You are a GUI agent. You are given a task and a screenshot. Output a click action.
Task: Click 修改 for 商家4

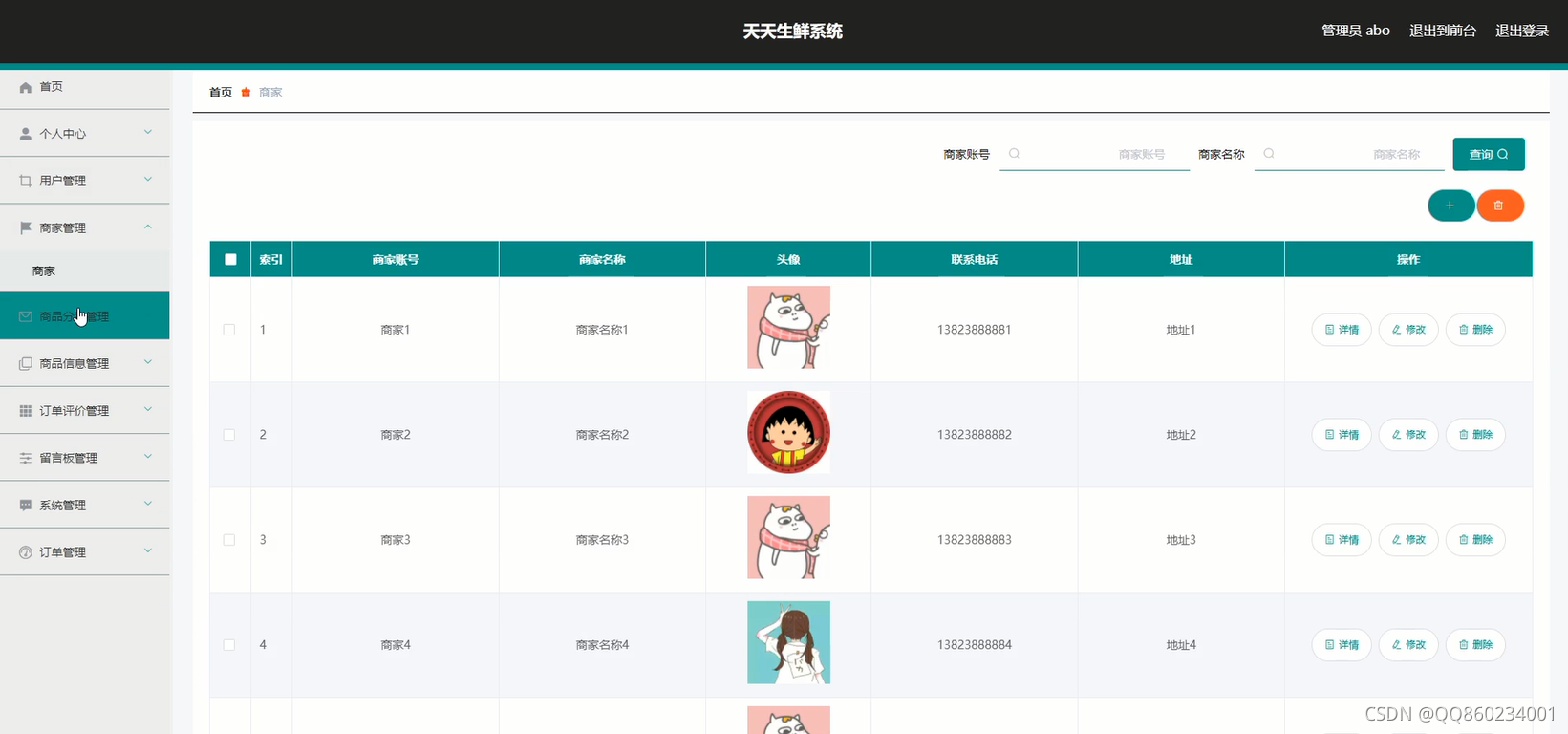coord(1408,645)
